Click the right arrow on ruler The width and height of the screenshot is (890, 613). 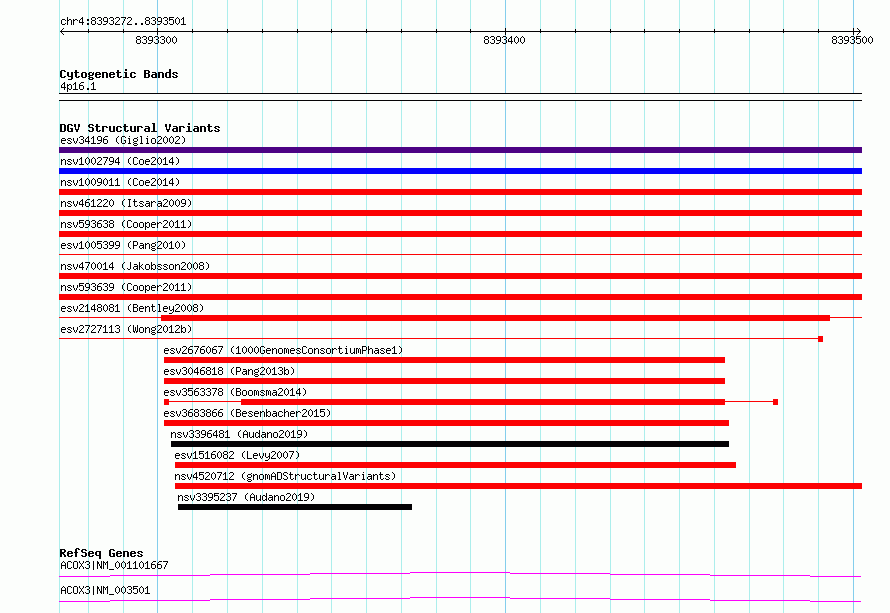[858, 31]
